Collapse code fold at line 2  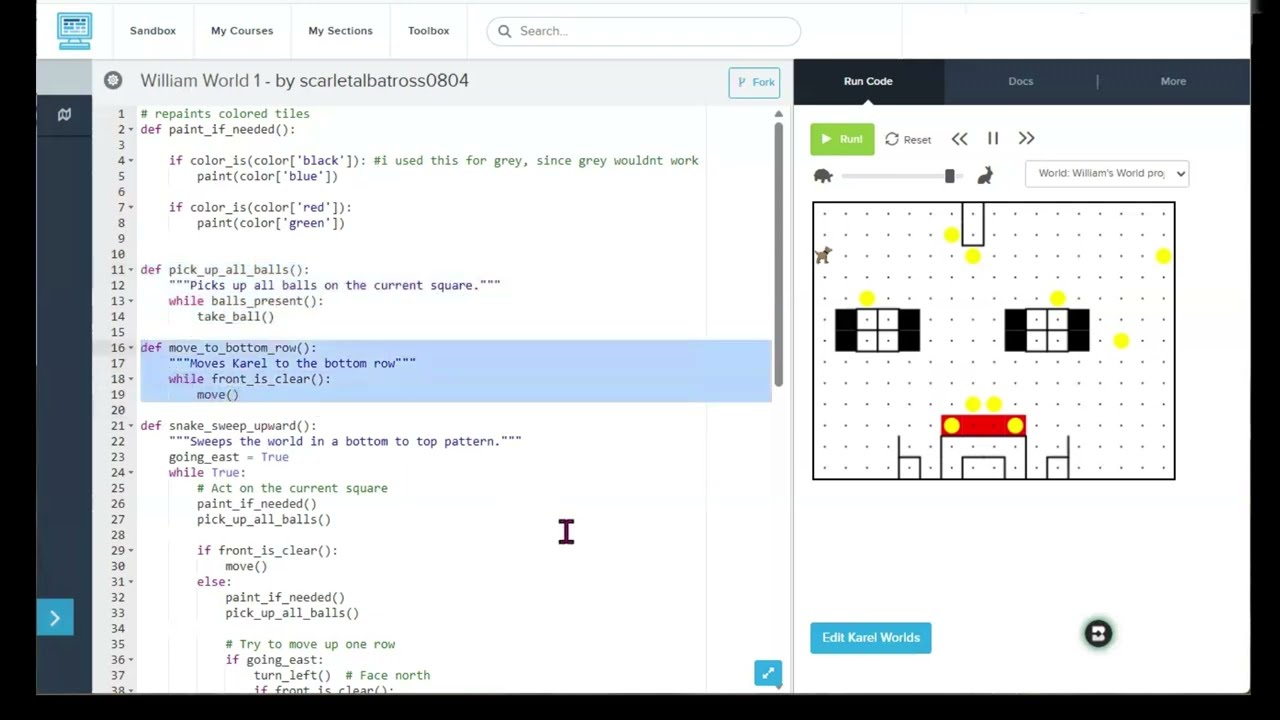point(131,130)
